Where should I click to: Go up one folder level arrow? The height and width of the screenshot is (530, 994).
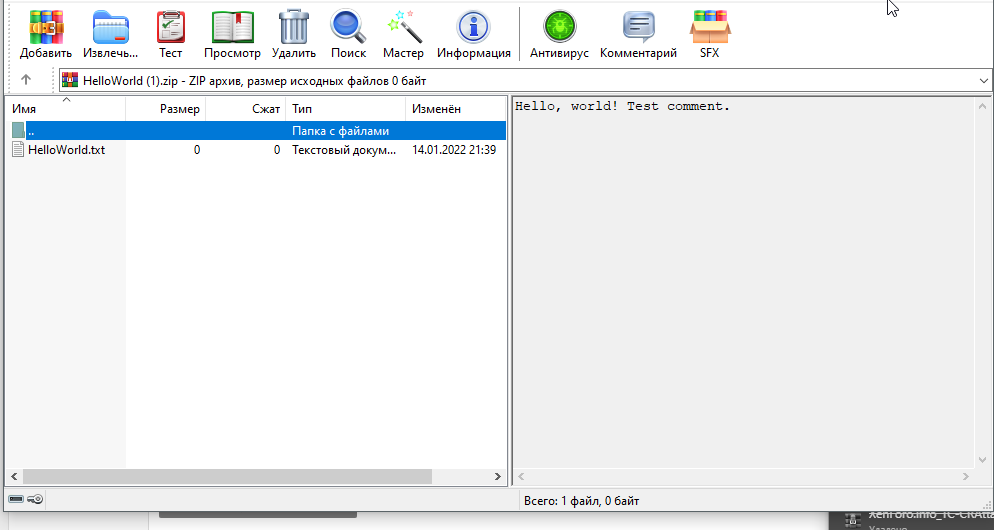26,80
